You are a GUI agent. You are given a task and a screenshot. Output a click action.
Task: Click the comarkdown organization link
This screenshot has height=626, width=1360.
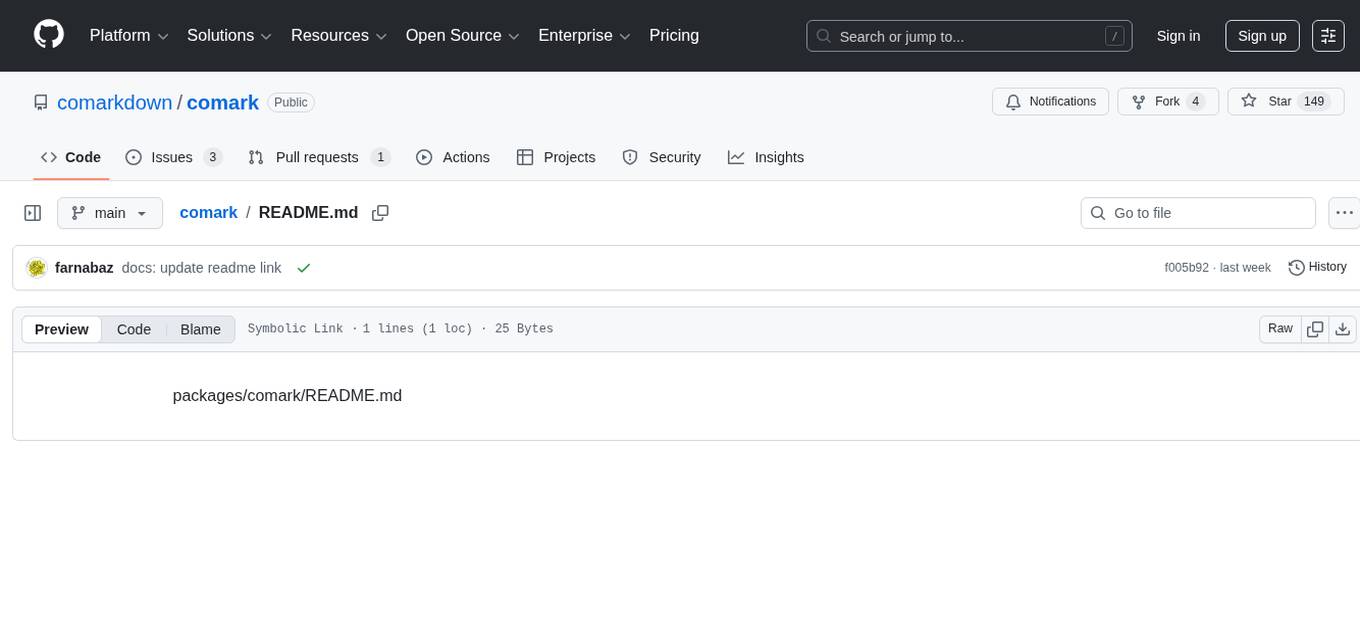114,102
